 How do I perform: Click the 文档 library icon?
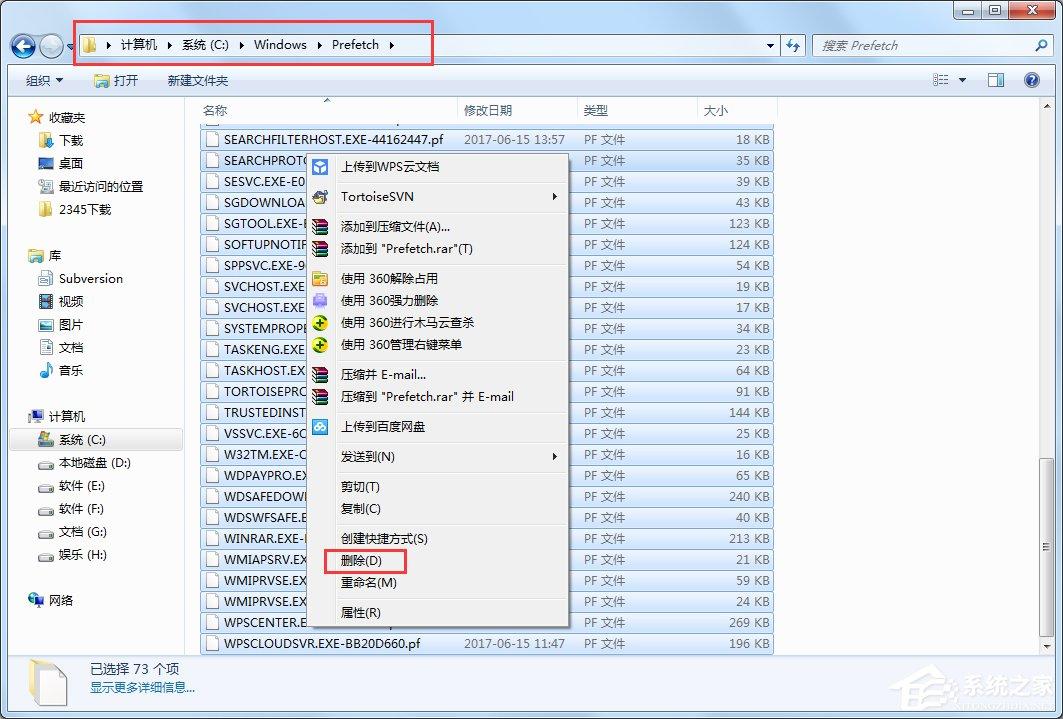(46, 348)
